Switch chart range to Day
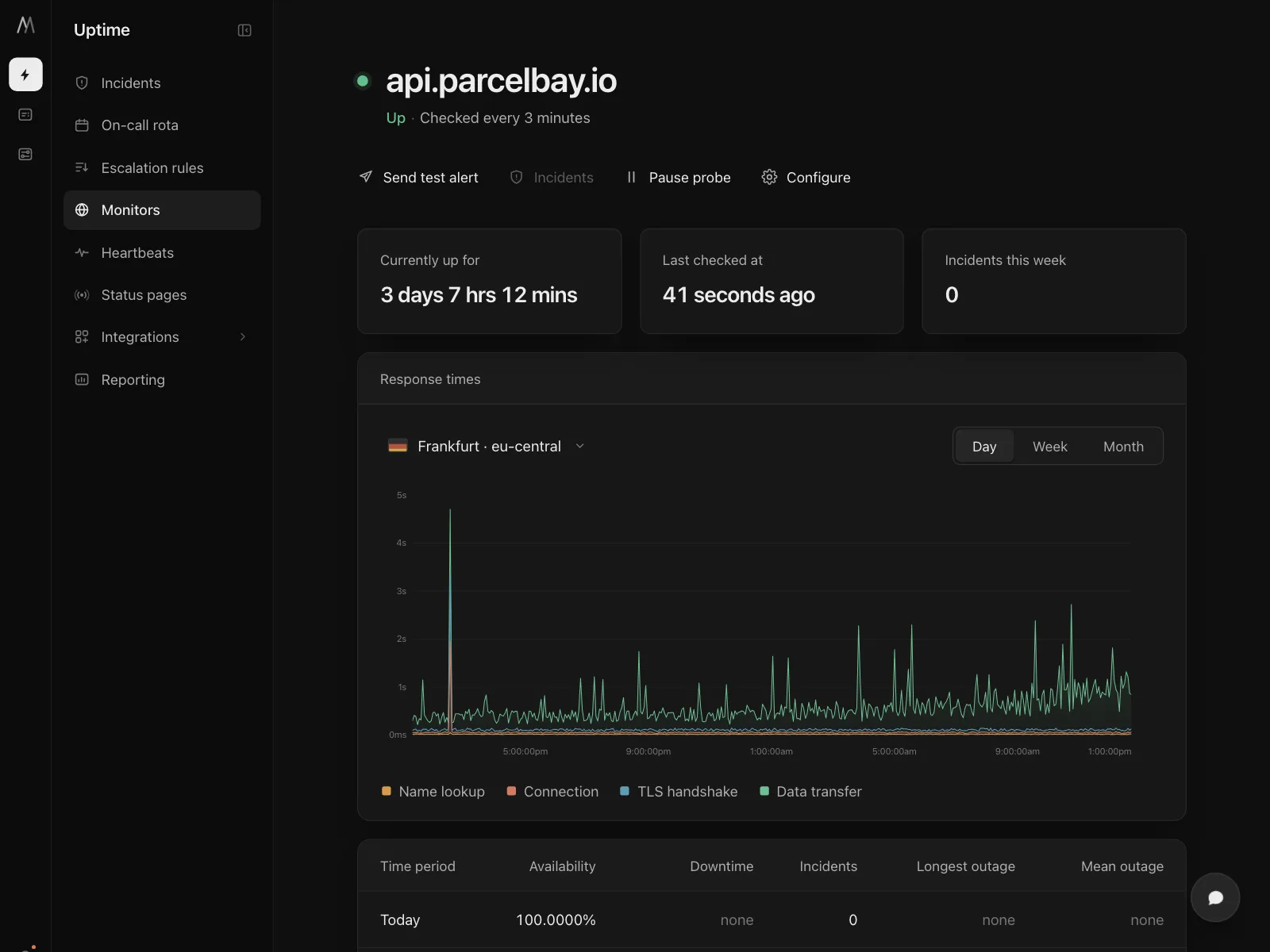The image size is (1270, 952). click(984, 446)
